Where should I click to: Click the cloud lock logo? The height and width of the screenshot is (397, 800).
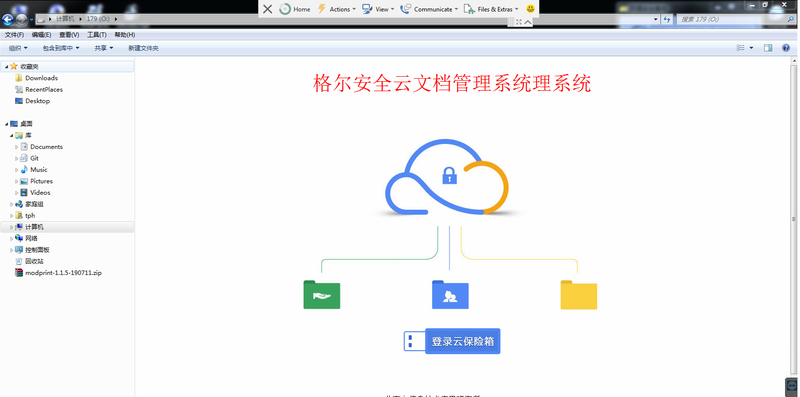(447, 177)
